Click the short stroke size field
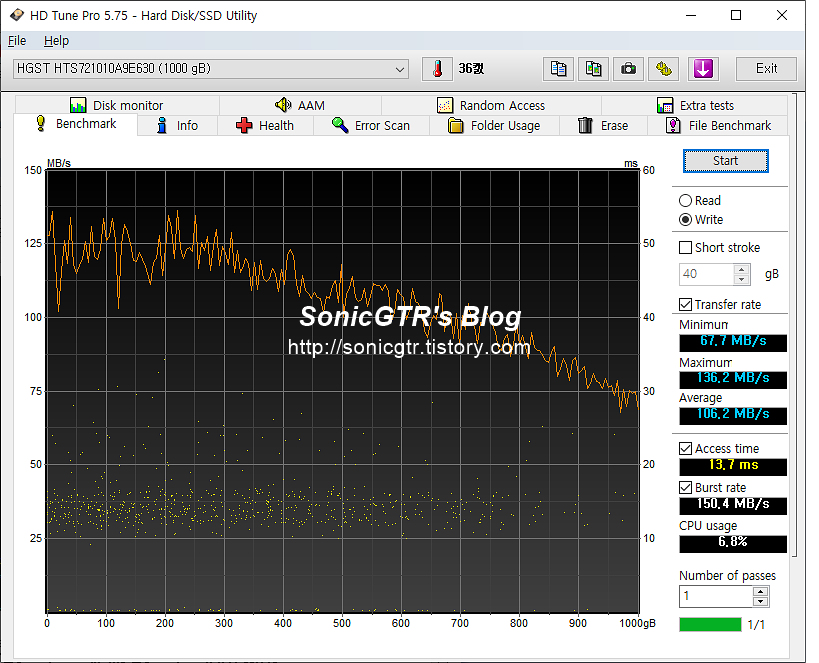Image resolution: width=819 pixels, height=663 pixels. 707,274
